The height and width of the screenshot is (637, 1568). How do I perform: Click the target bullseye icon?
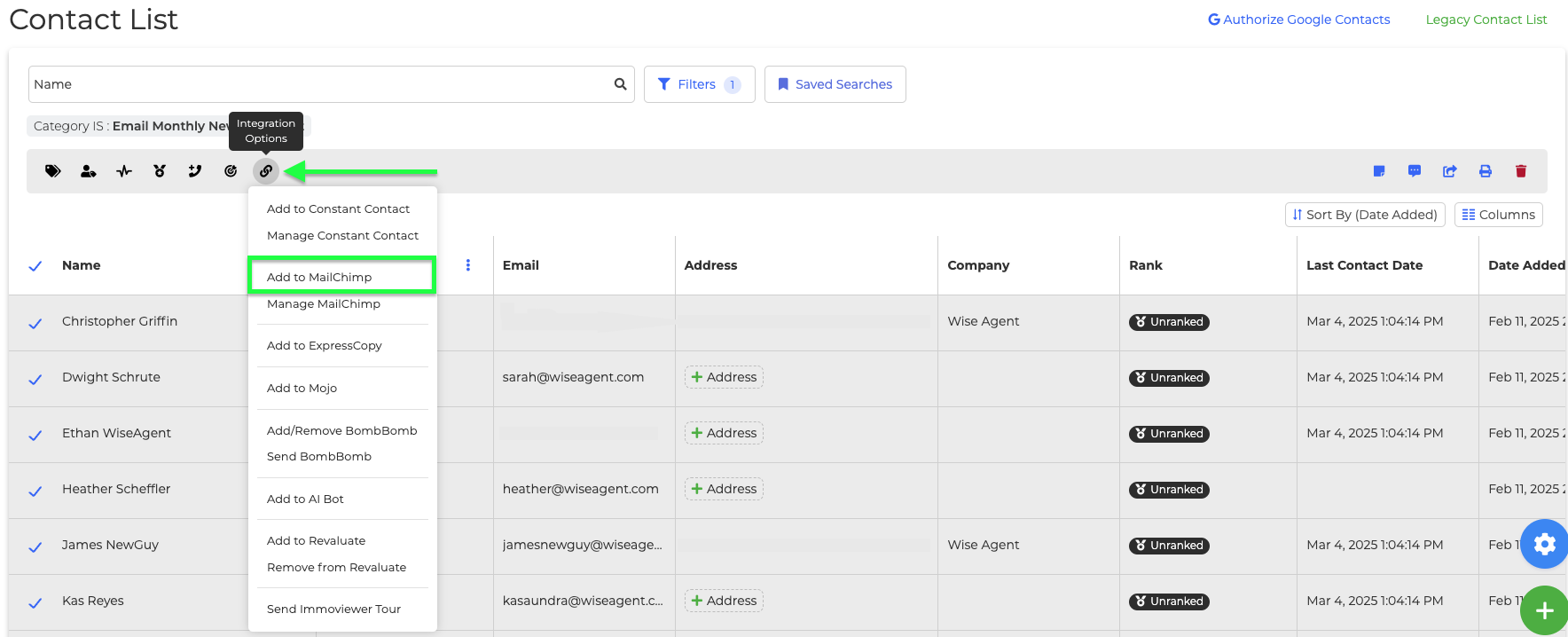click(x=231, y=171)
